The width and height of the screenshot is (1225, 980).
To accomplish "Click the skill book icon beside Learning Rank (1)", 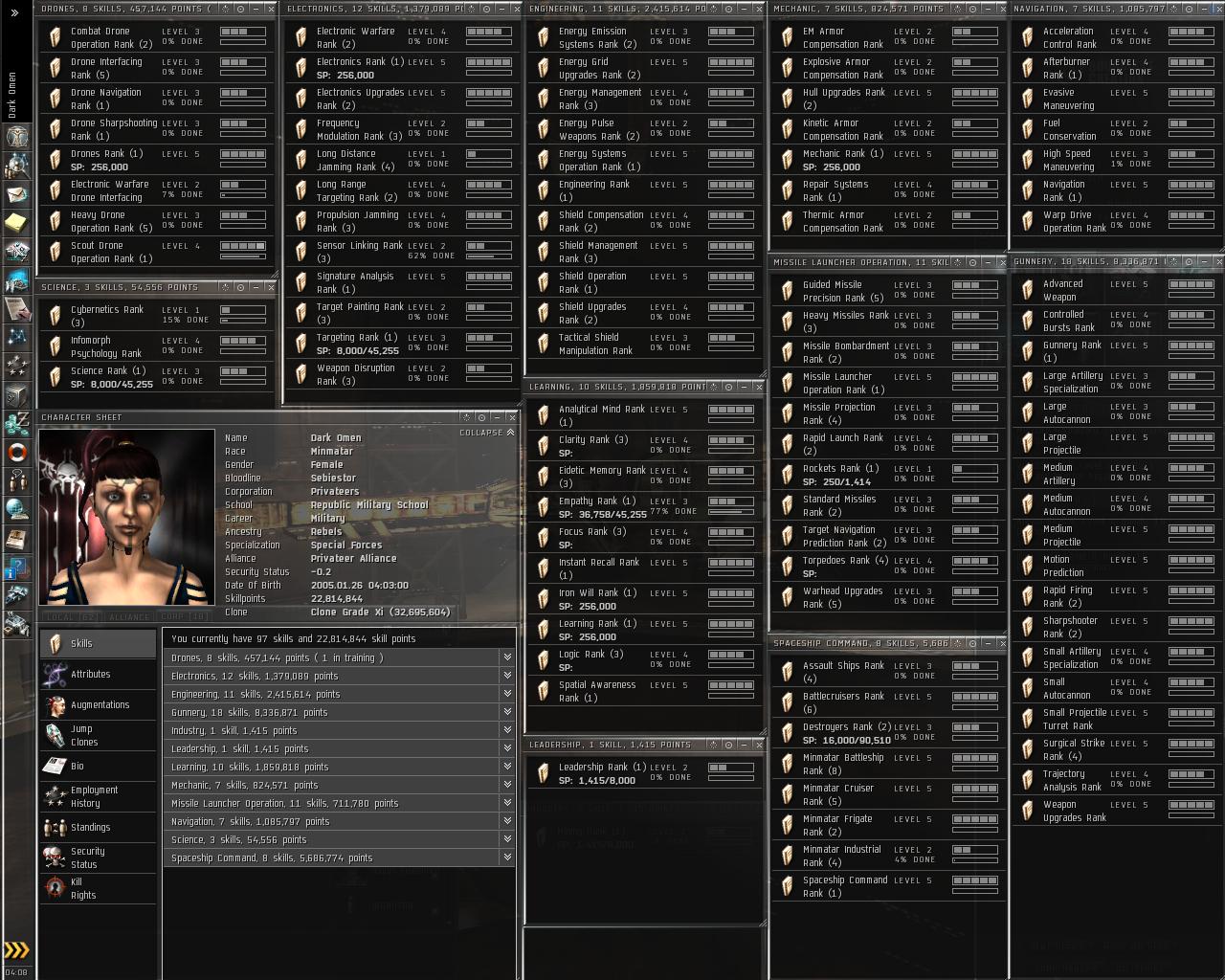I will tap(544, 630).
